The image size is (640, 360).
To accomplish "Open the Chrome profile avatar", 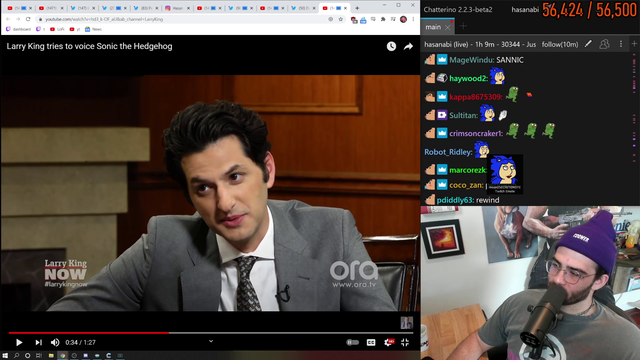I will point(403,19).
